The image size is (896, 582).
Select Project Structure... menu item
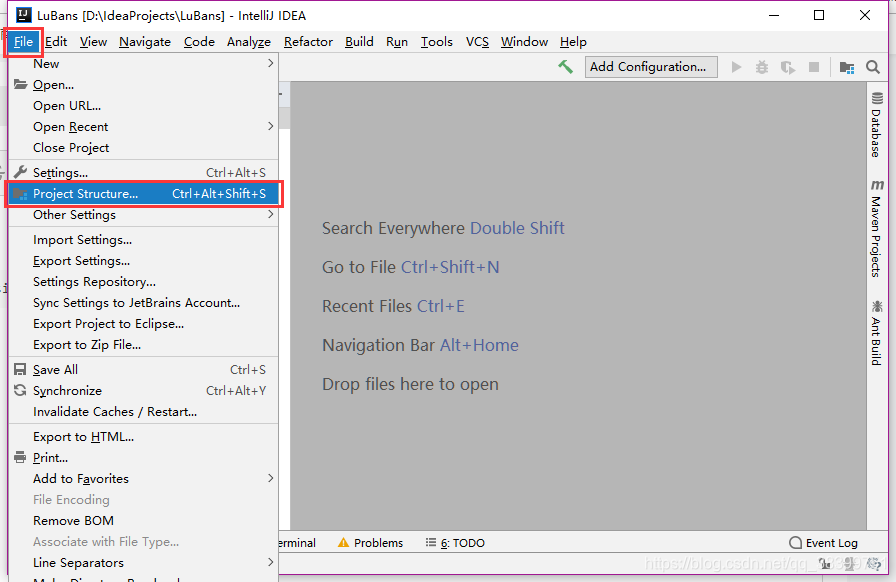(143, 194)
